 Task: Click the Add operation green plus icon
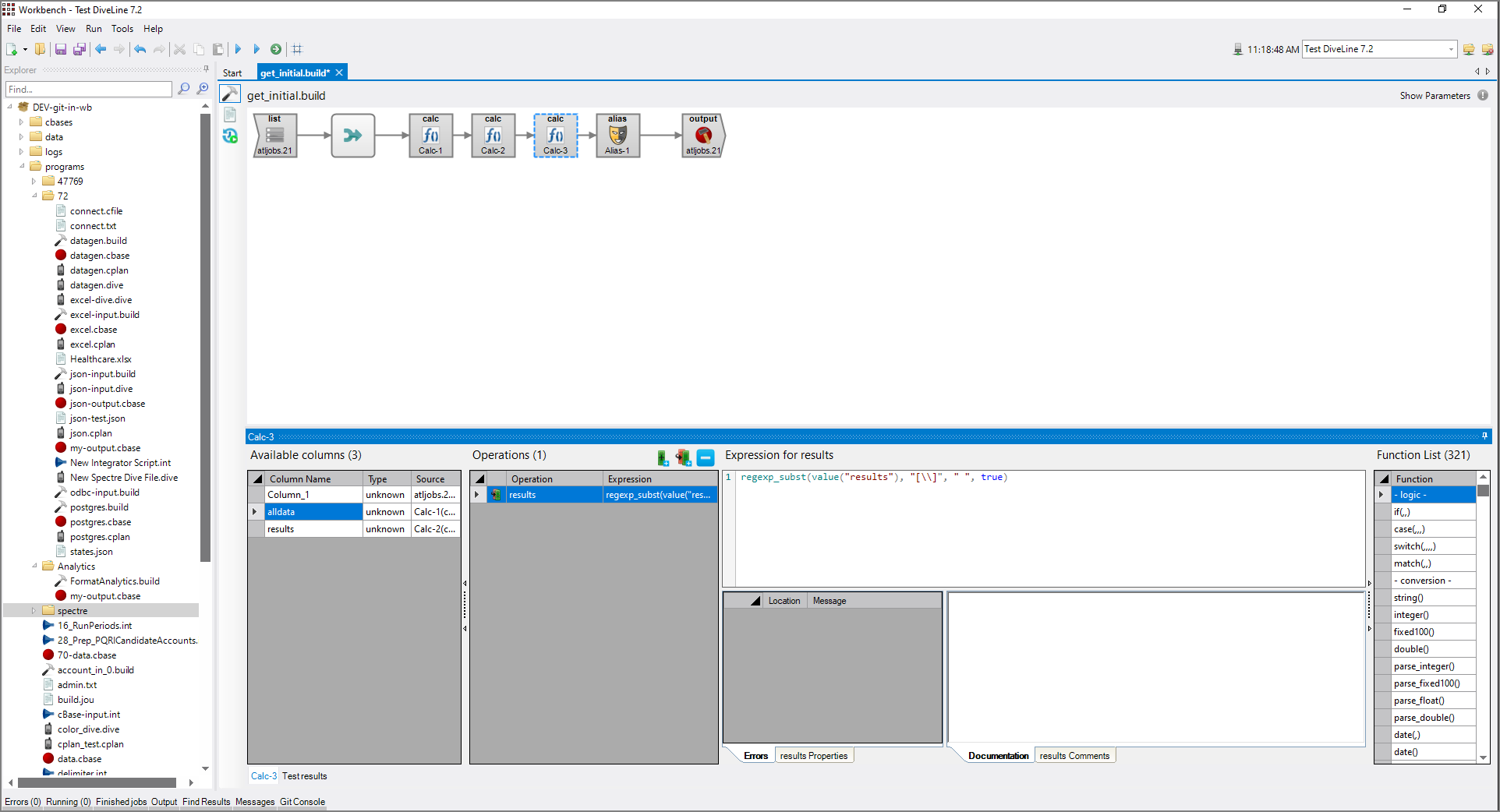(x=662, y=458)
